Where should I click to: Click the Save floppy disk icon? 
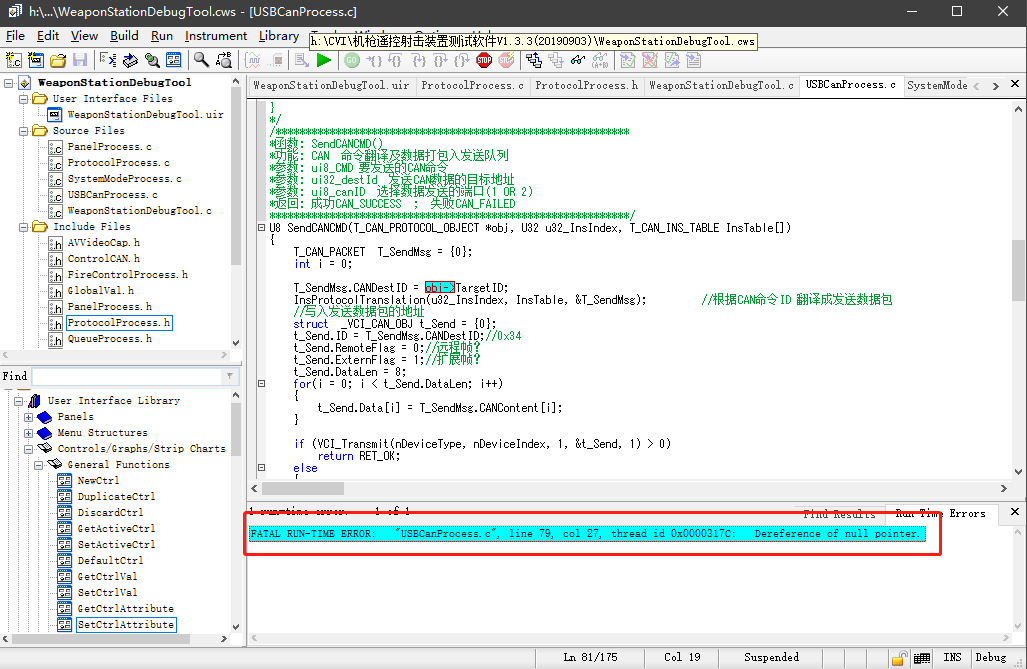tap(79, 60)
